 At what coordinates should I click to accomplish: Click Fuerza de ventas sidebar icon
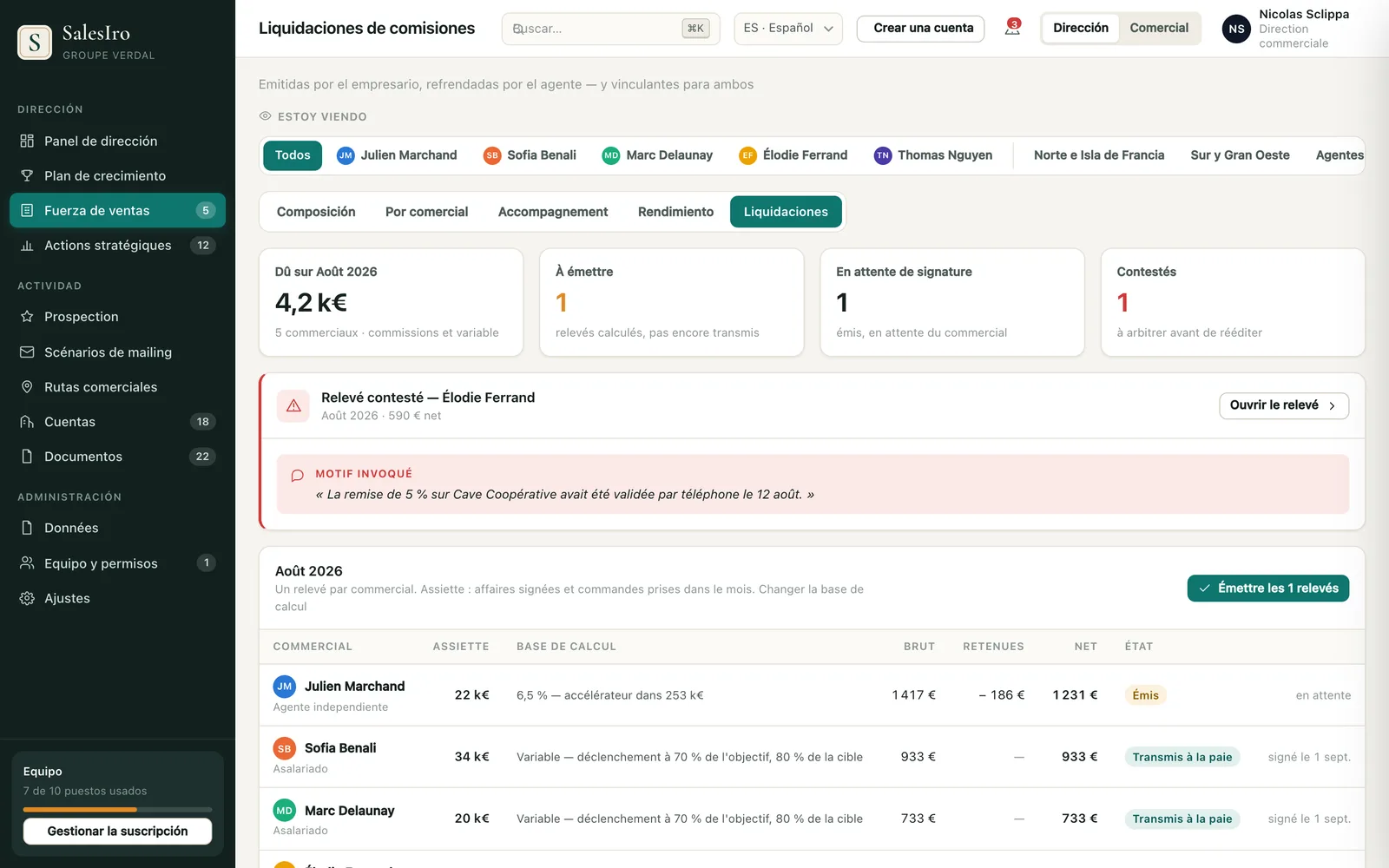coord(27,210)
